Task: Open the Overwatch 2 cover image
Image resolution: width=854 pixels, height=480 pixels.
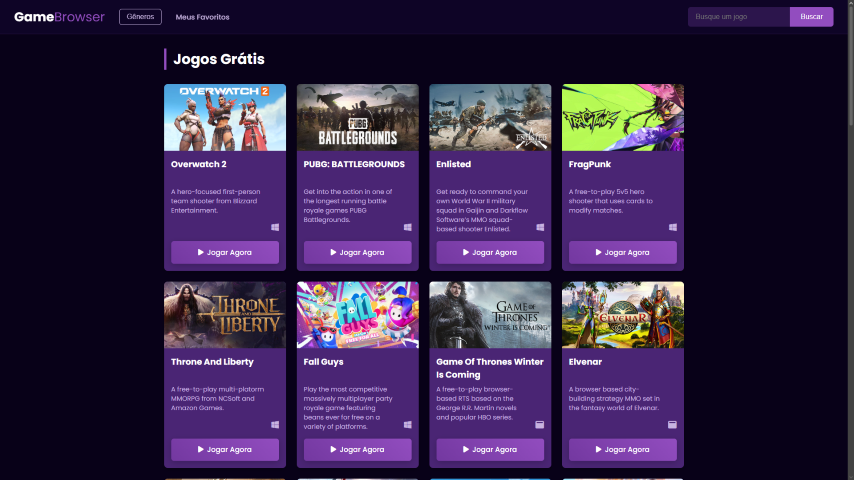Action: click(225, 117)
